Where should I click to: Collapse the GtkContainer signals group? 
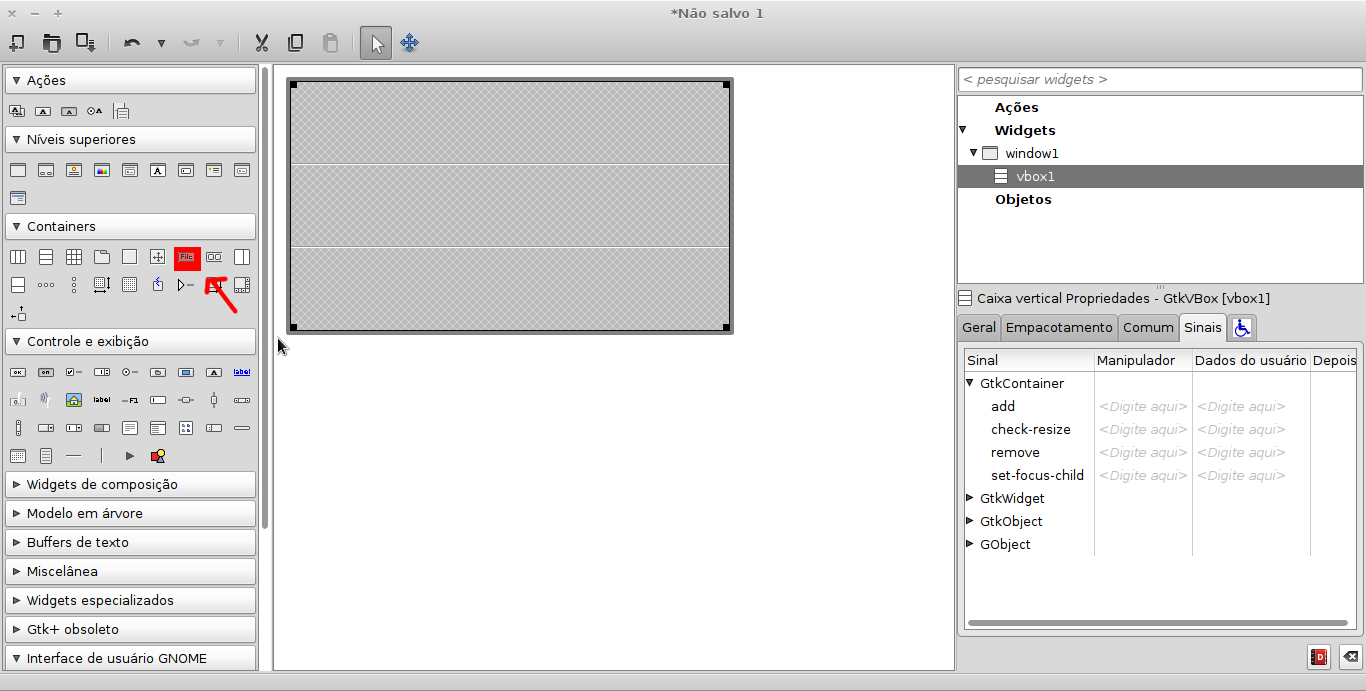(x=970, y=382)
